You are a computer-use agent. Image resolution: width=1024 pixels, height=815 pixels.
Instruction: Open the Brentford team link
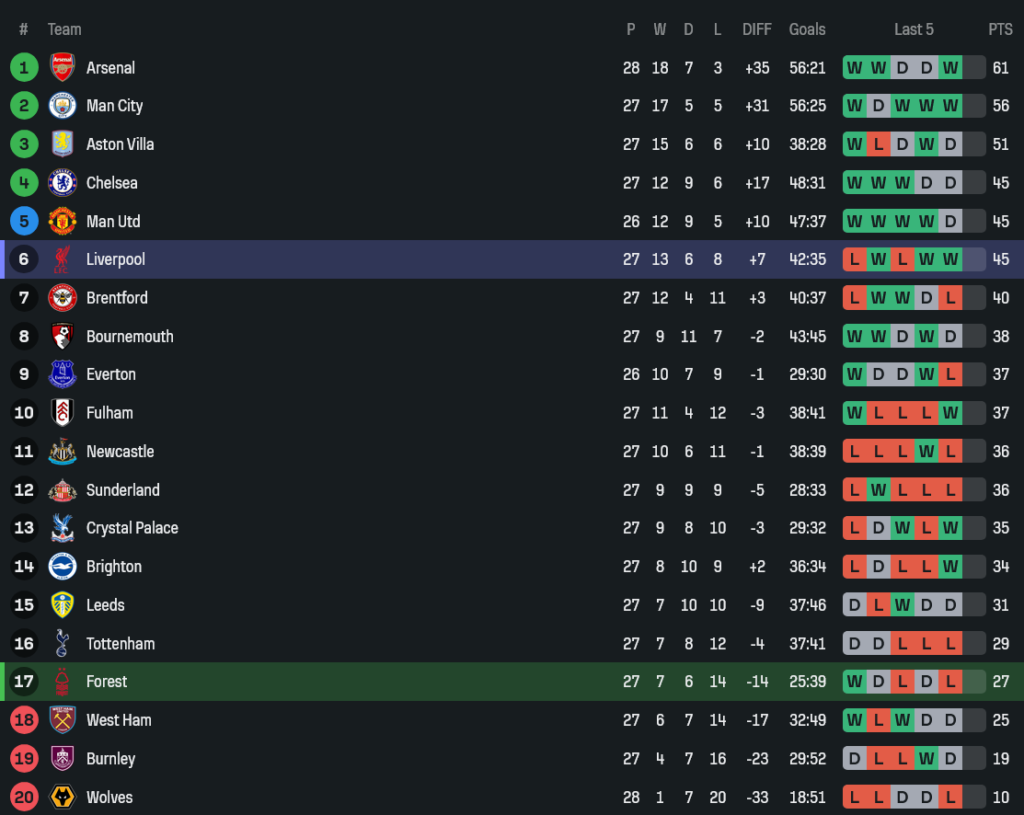click(117, 298)
